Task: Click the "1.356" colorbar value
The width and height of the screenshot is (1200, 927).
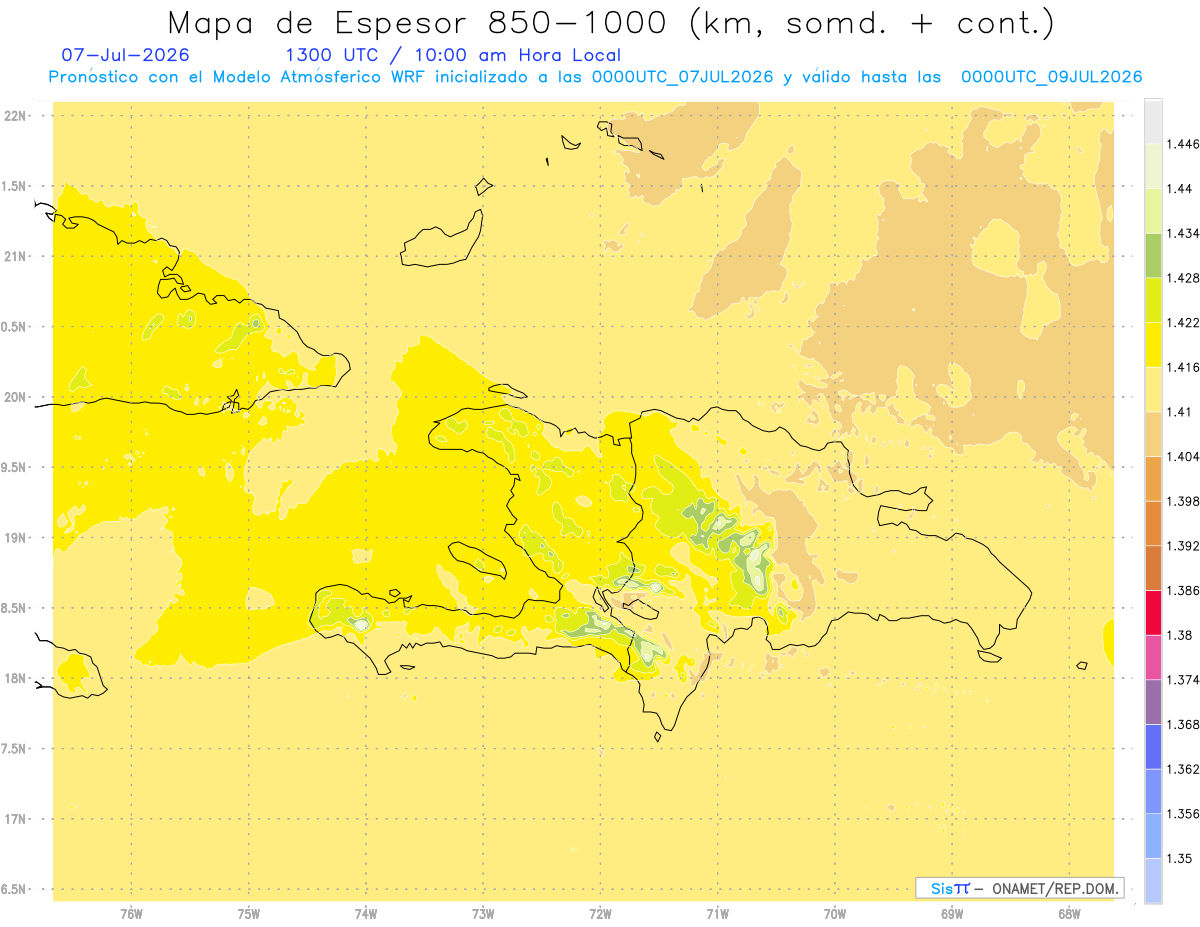Action: 1182,814
